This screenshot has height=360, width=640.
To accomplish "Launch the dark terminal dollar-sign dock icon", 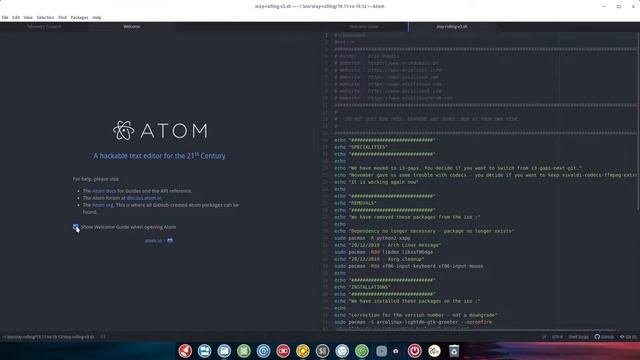I will 322,351.
